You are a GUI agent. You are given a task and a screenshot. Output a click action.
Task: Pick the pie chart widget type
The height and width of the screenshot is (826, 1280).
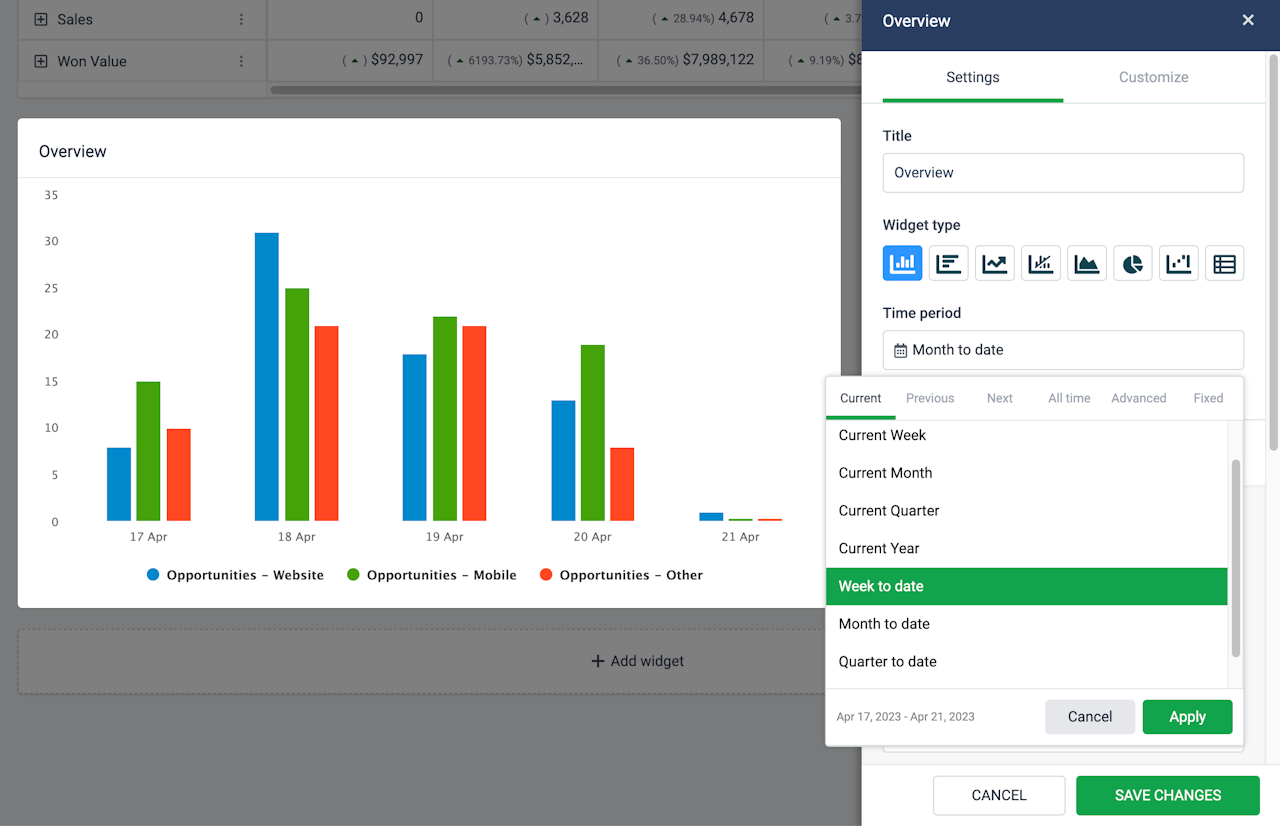1132,263
